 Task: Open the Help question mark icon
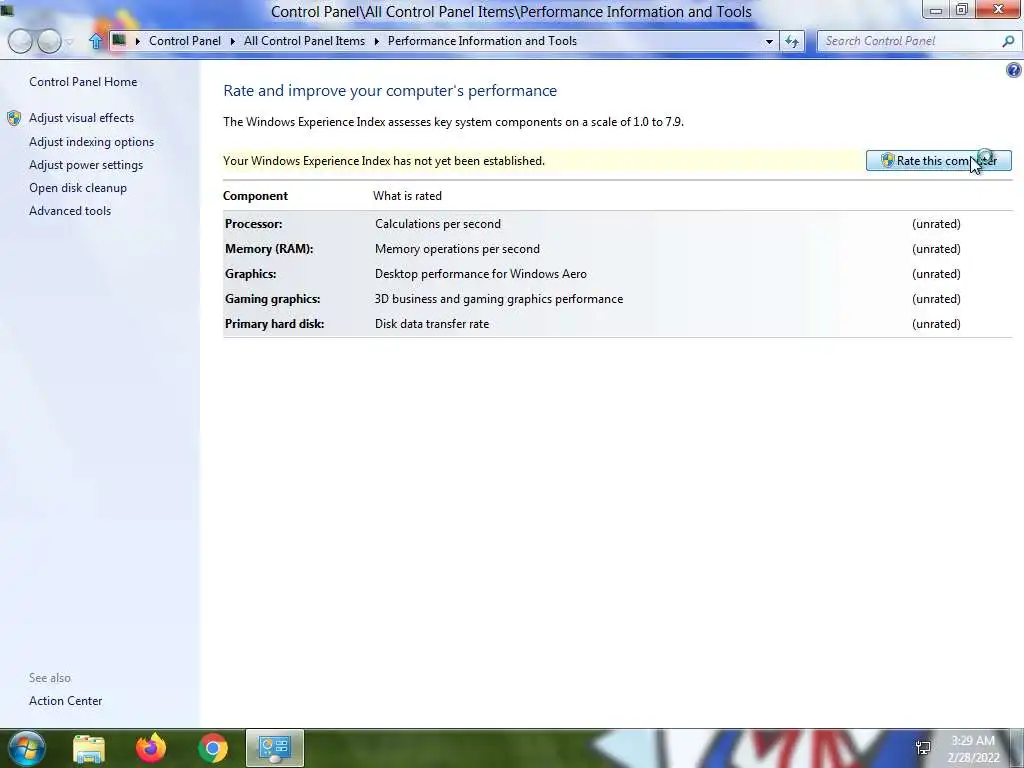[1014, 70]
